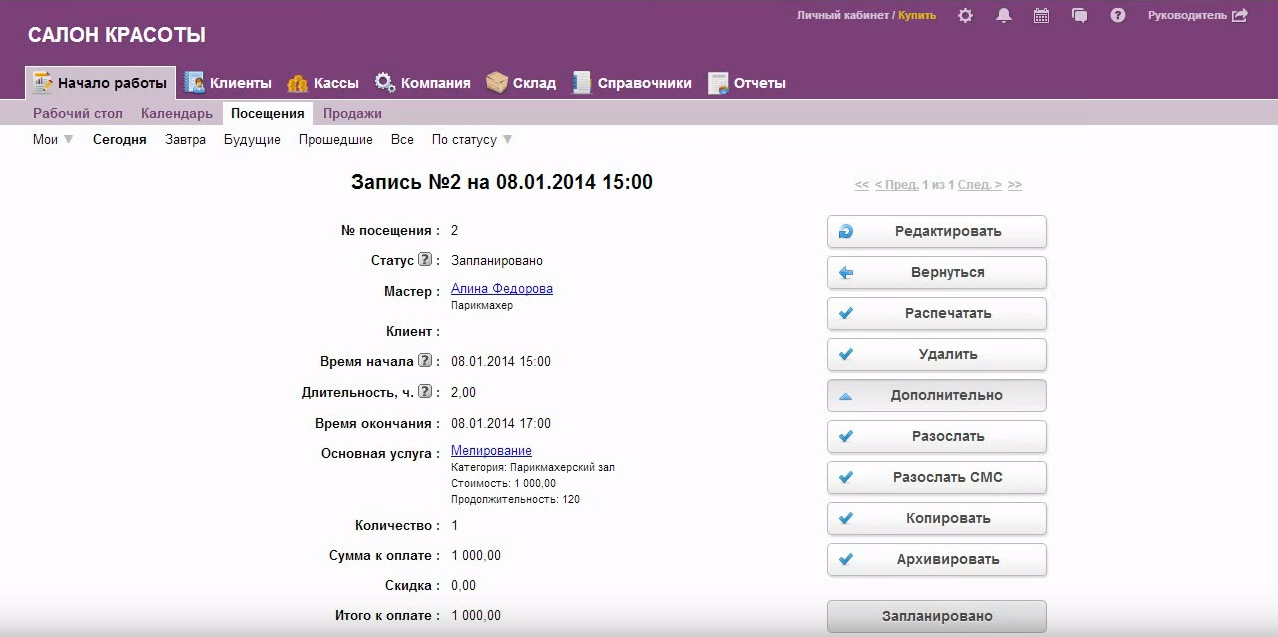1278x637 pixels.
Task: Open the По статусу dropdown
Action: [472, 140]
